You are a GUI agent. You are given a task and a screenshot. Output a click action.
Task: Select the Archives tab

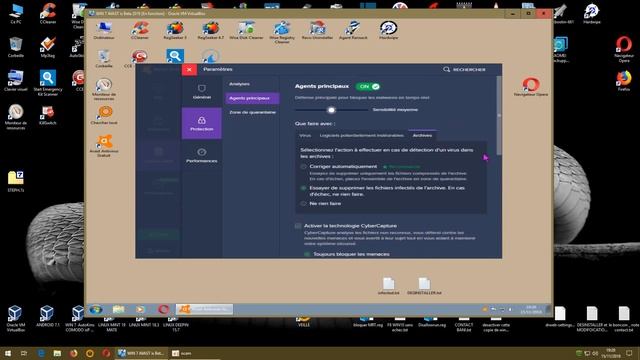point(422,136)
